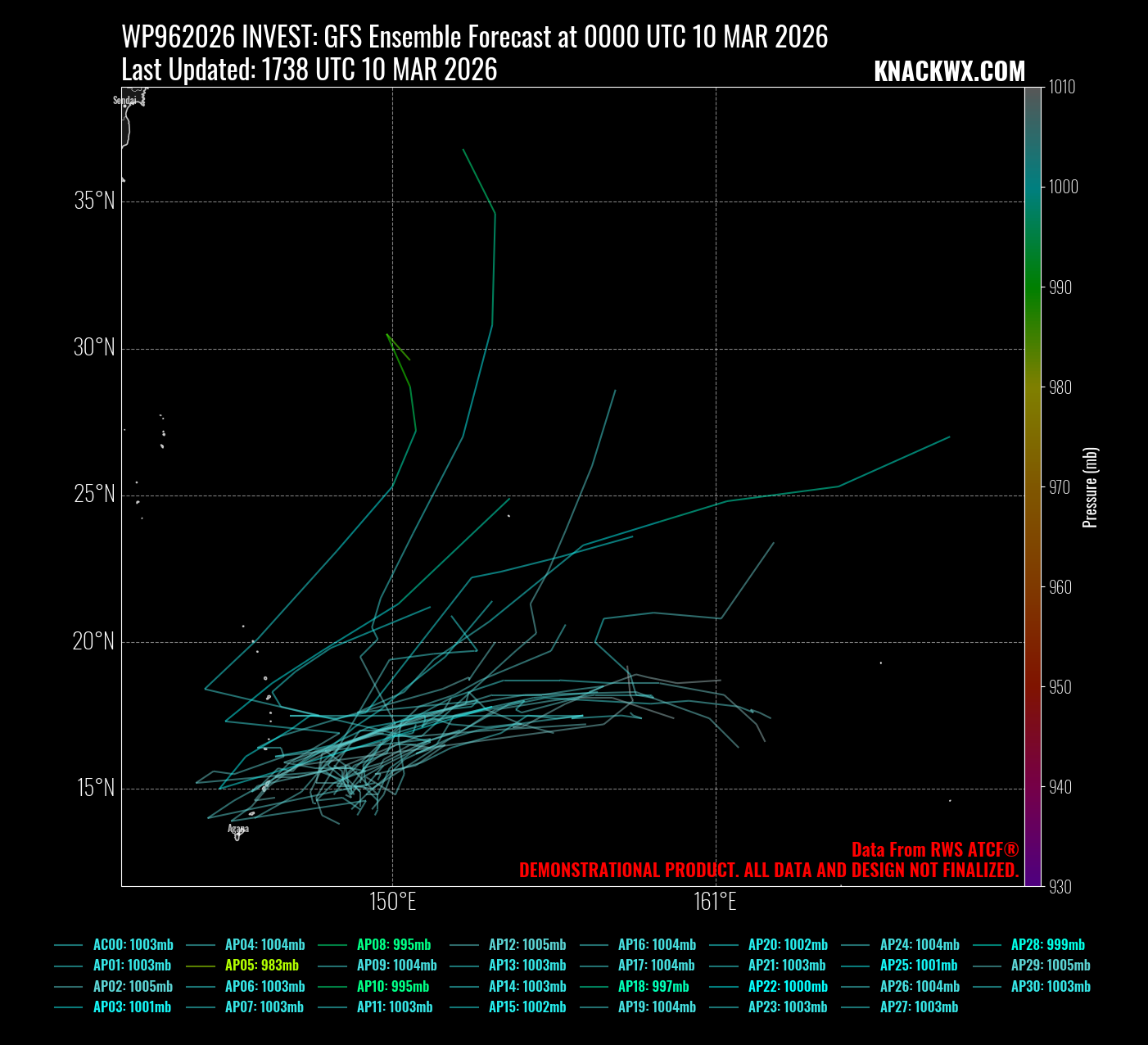This screenshot has height=1045, width=1148.
Task: Click the AC00: 1003mb legend entry
Action: click(x=132, y=945)
